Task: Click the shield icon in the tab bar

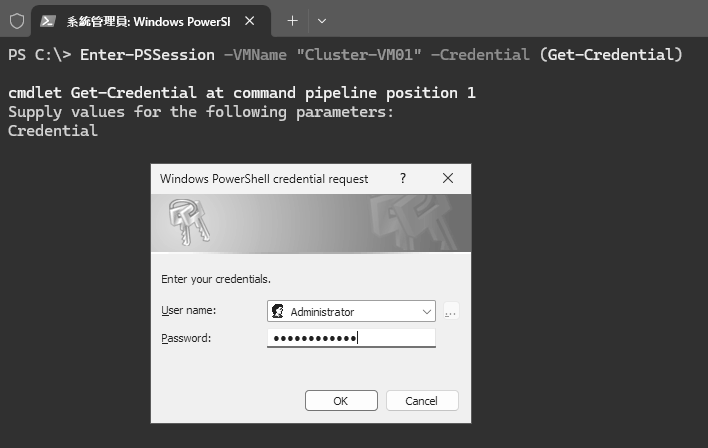Action: pyautogui.click(x=17, y=21)
